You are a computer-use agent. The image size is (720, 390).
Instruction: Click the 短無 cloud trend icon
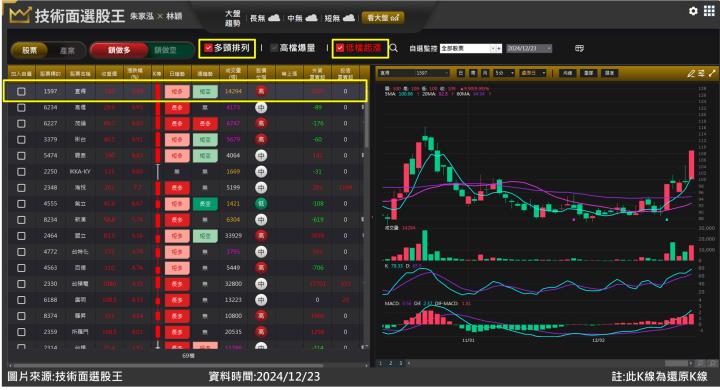349,18
